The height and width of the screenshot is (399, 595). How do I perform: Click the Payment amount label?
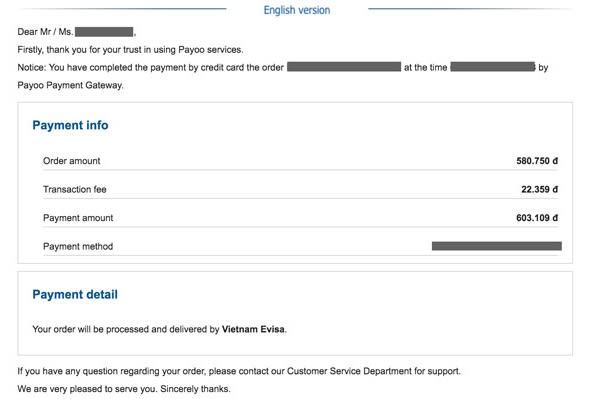point(78,218)
